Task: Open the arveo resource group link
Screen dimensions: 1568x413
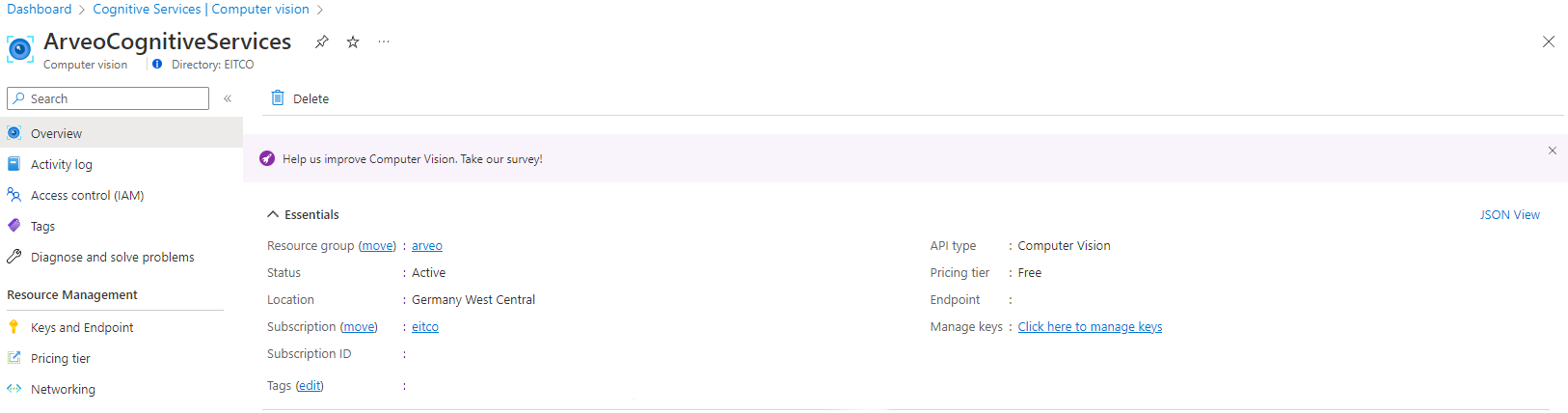Action: click(426, 246)
